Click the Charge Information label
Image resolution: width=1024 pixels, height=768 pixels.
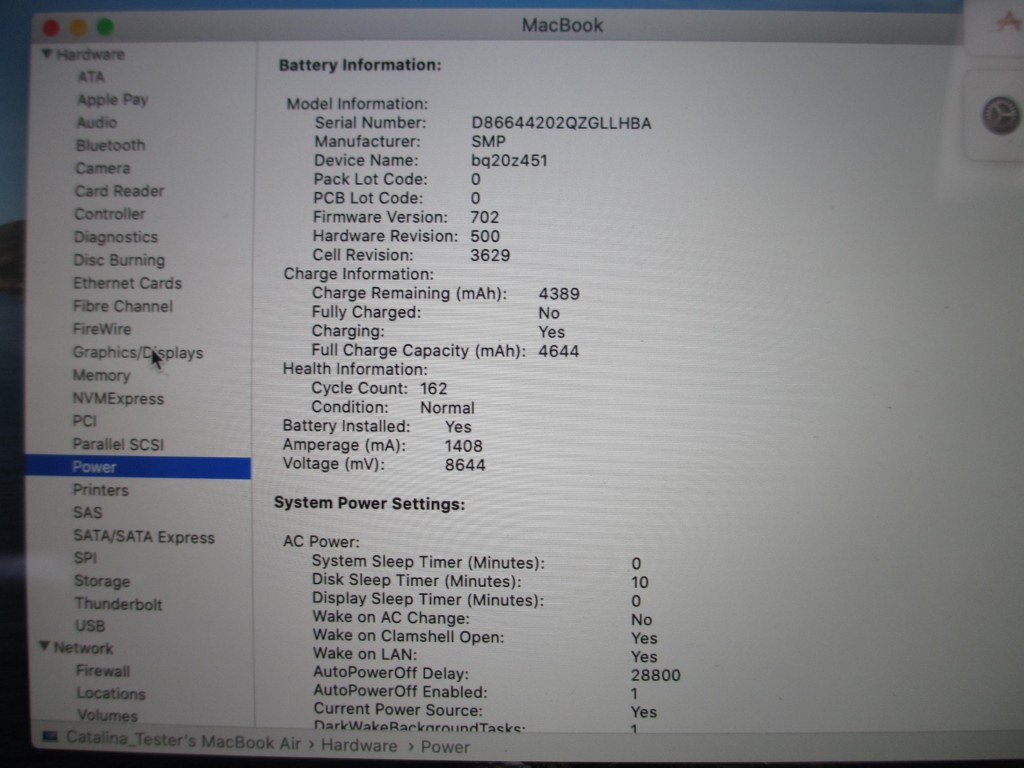pos(359,274)
